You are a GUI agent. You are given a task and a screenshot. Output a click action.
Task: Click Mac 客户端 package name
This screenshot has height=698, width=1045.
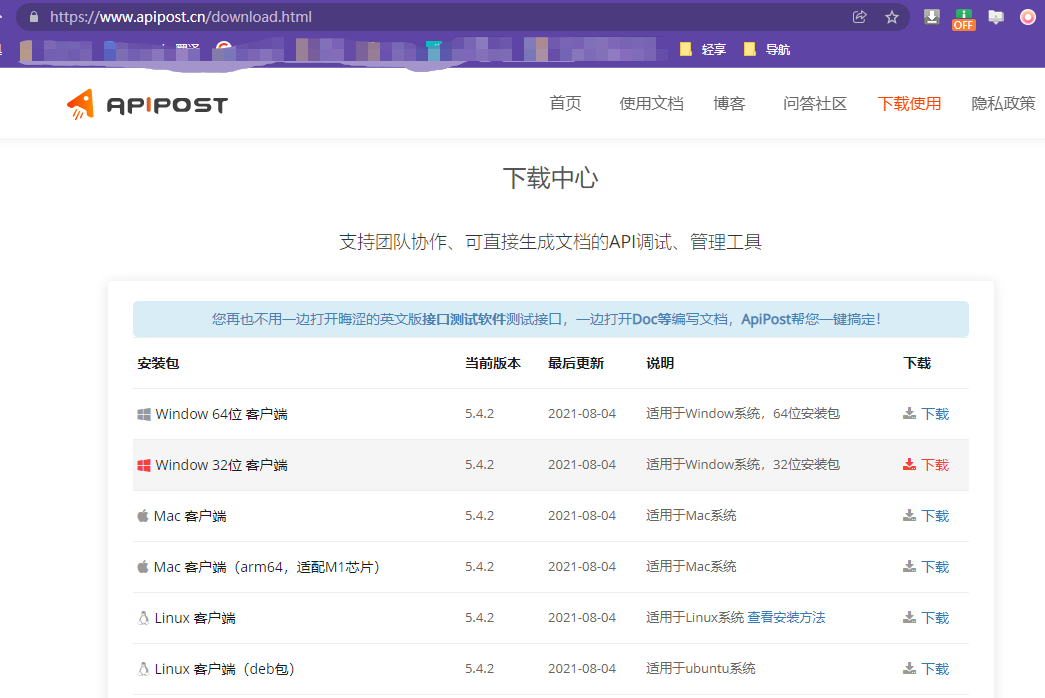[190, 516]
